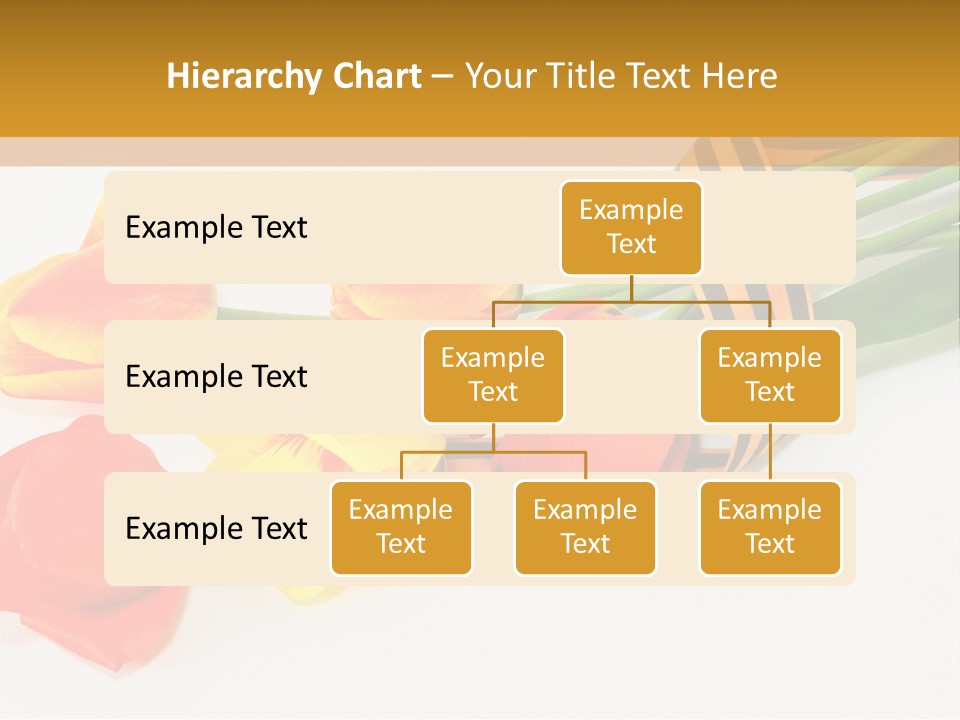
Task: Click the left second-level Example Text node
Action: [493, 375]
